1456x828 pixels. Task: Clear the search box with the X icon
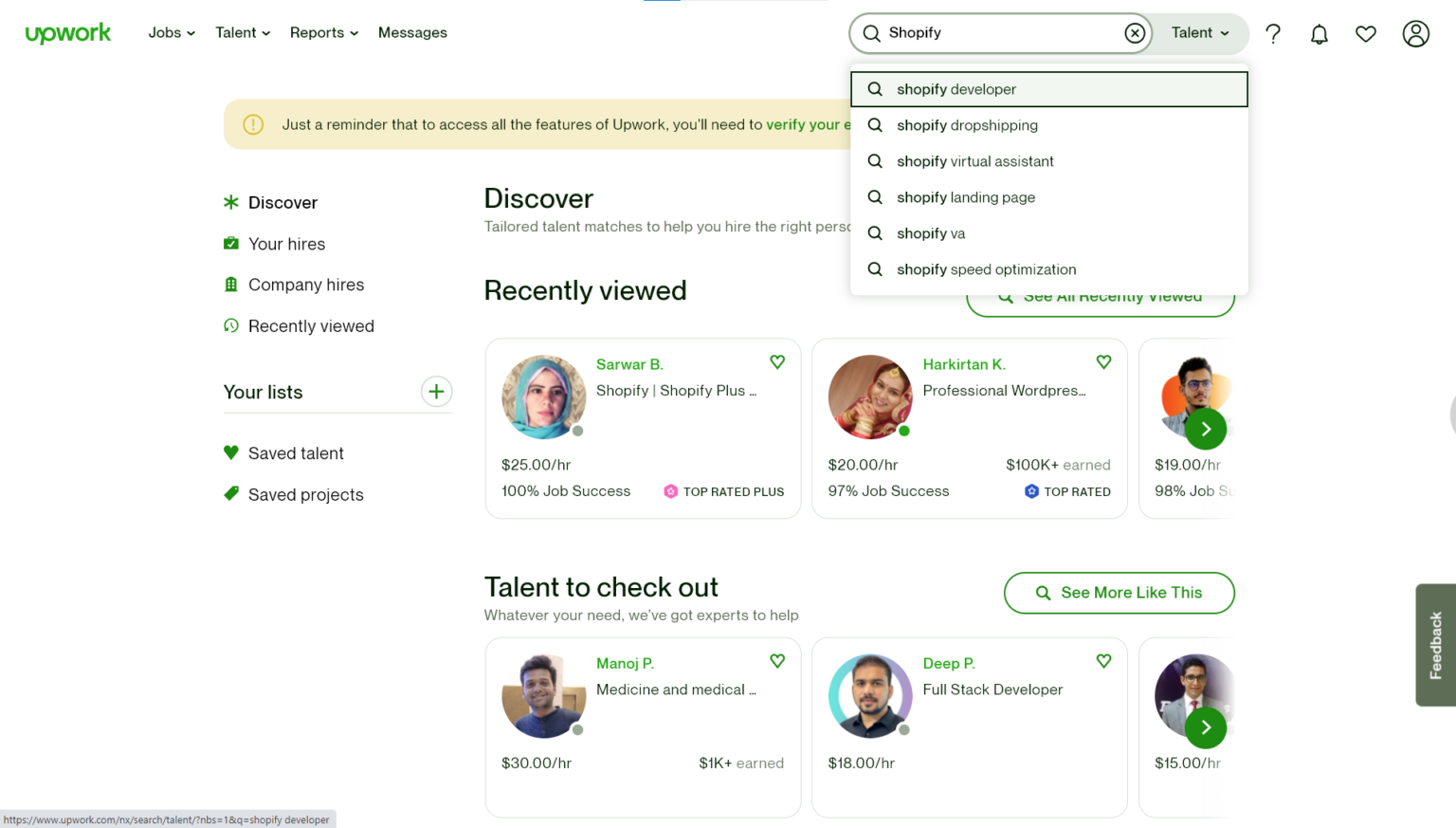tap(1135, 32)
